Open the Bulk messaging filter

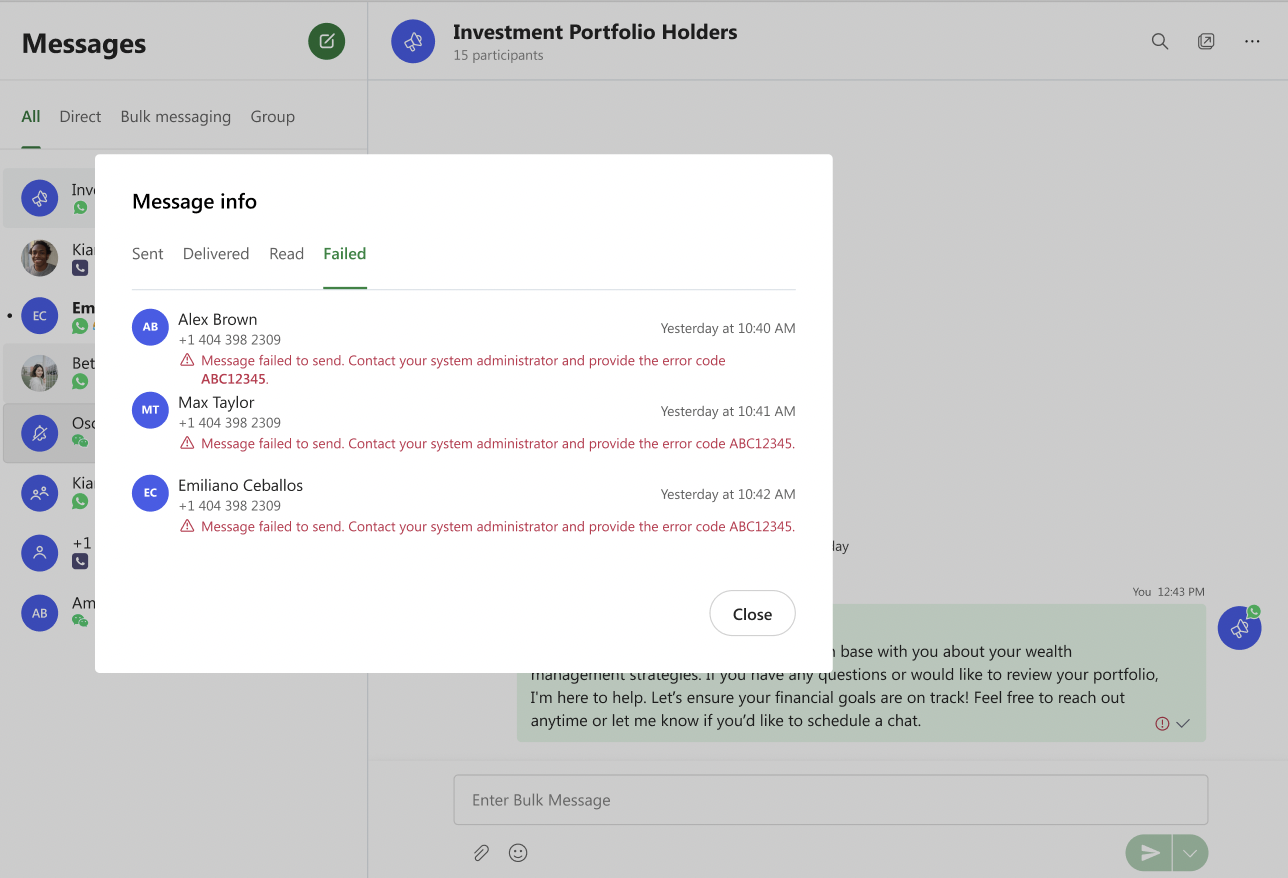pyautogui.click(x=175, y=116)
